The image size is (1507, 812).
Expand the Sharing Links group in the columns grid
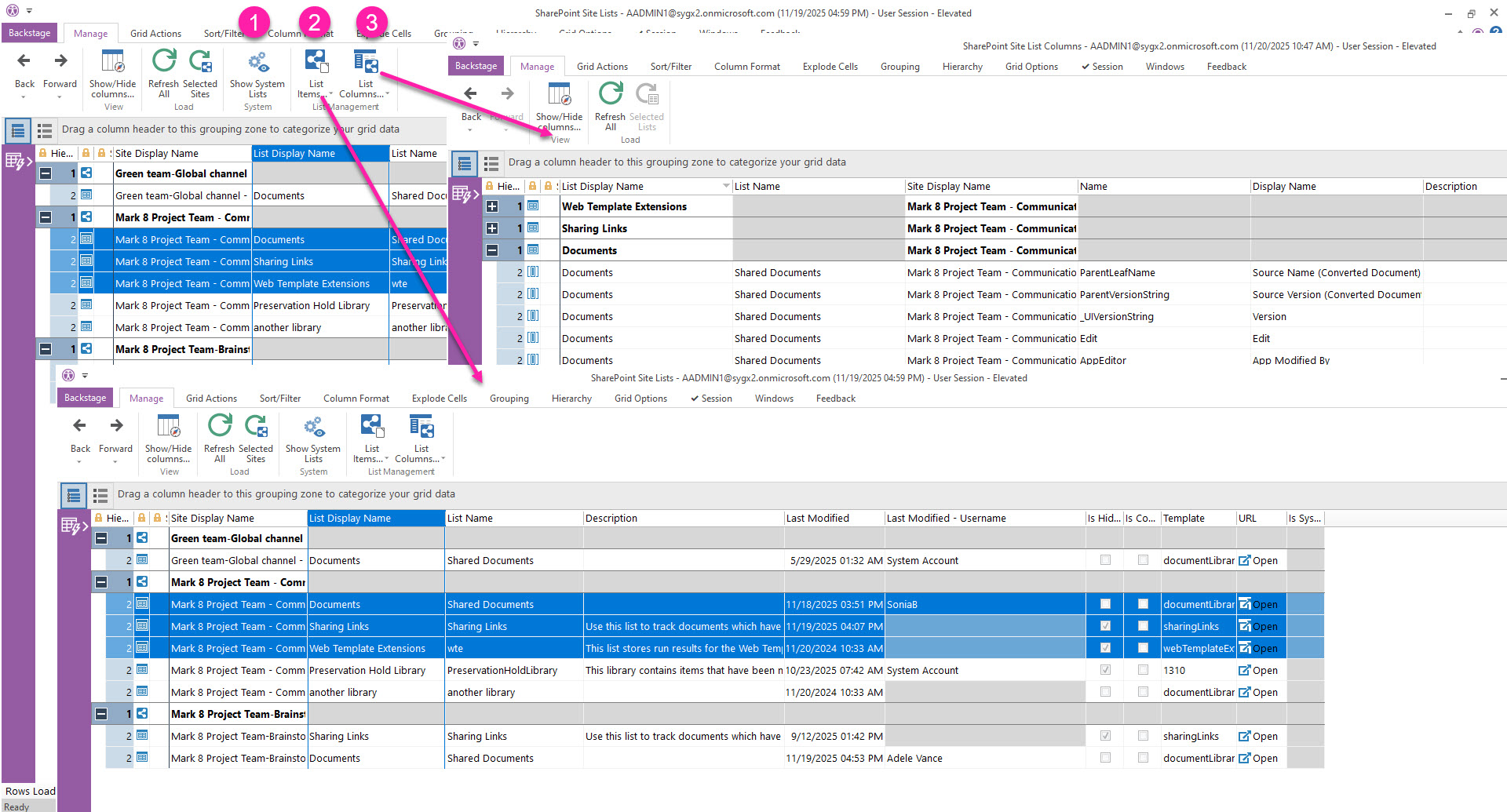492,228
